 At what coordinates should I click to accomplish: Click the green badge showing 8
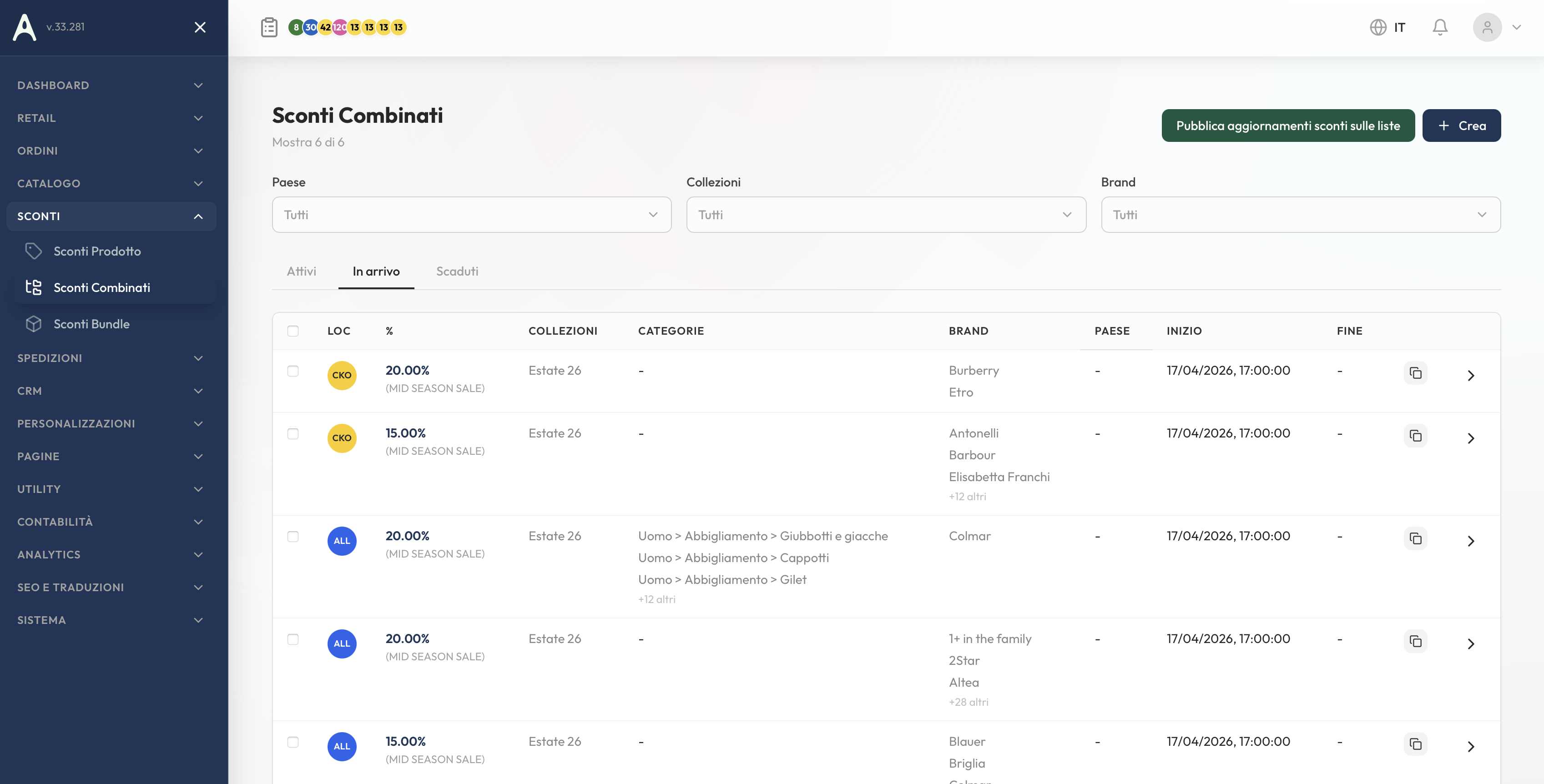coord(296,27)
